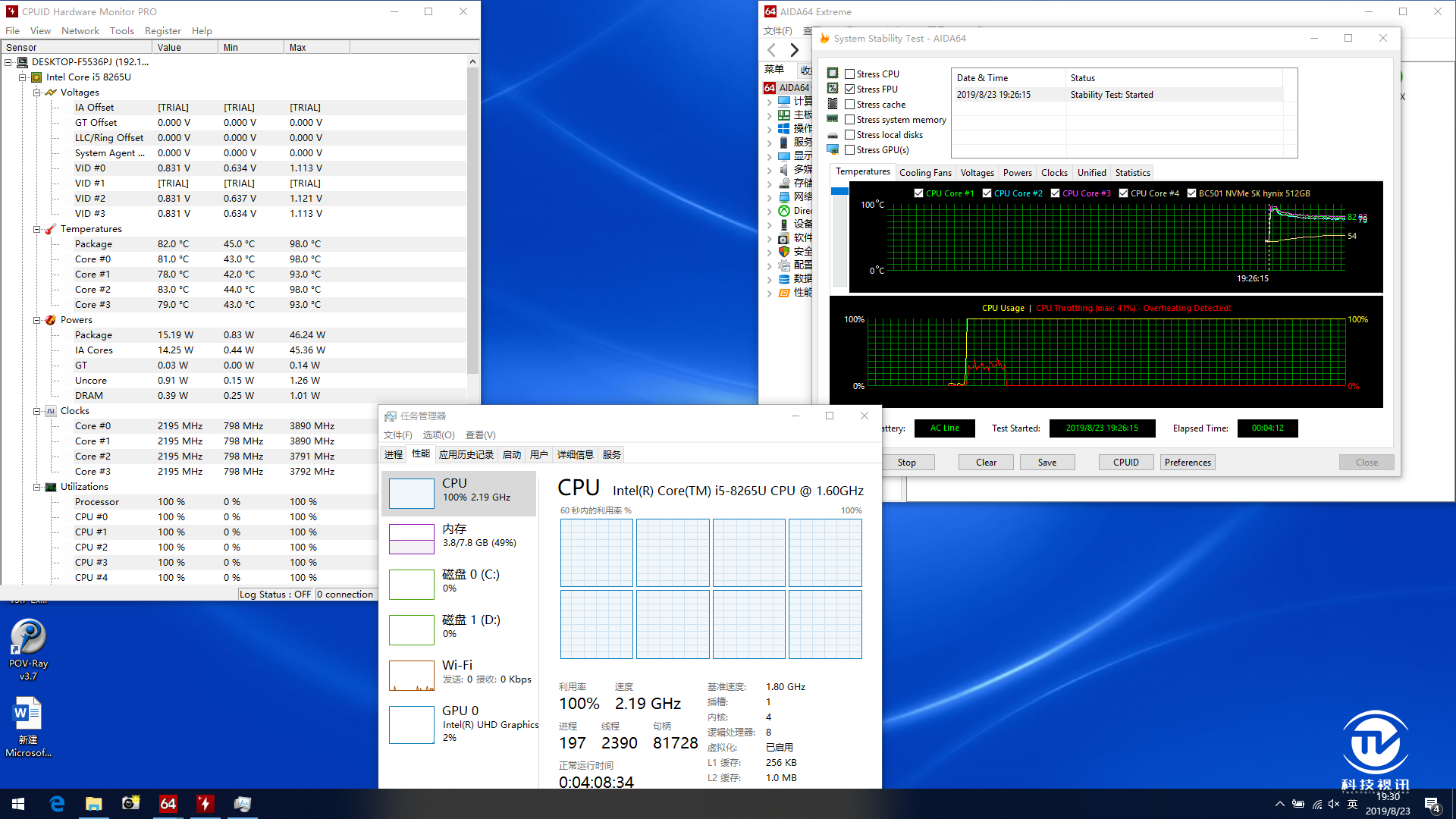
Task: Click the AIDA64 back navigation arrow
Action: [772, 50]
